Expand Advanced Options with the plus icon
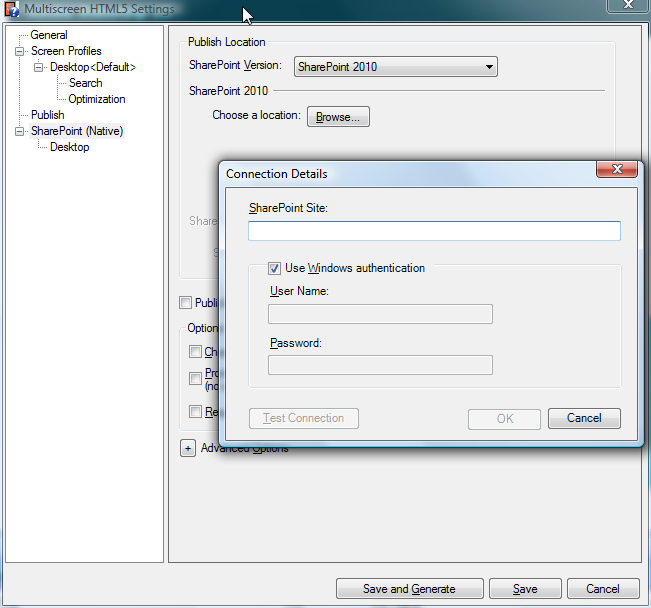Image resolution: width=651 pixels, height=608 pixels. click(188, 449)
